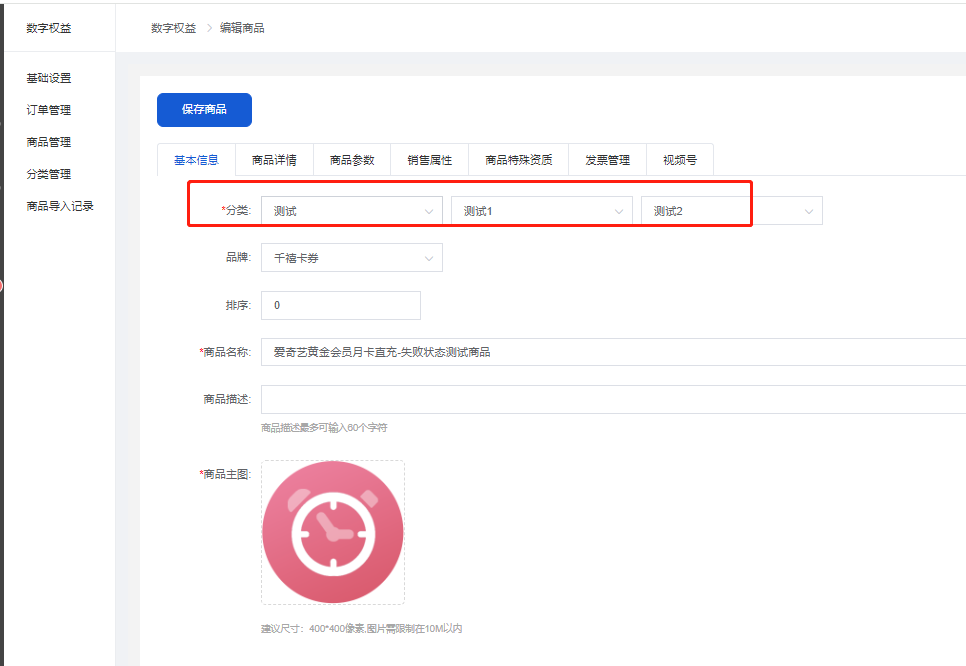Switch to the 基本信息 tab
966x666 pixels.
click(196, 160)
